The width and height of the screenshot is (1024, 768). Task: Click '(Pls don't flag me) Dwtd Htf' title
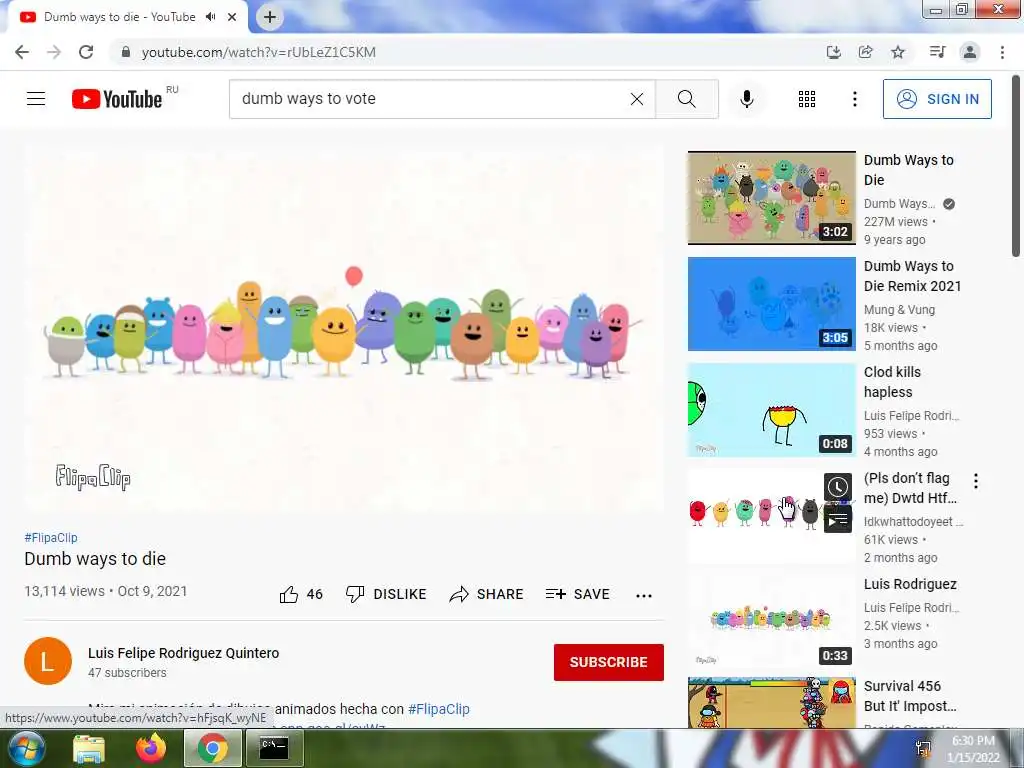[x=910, y=488]
